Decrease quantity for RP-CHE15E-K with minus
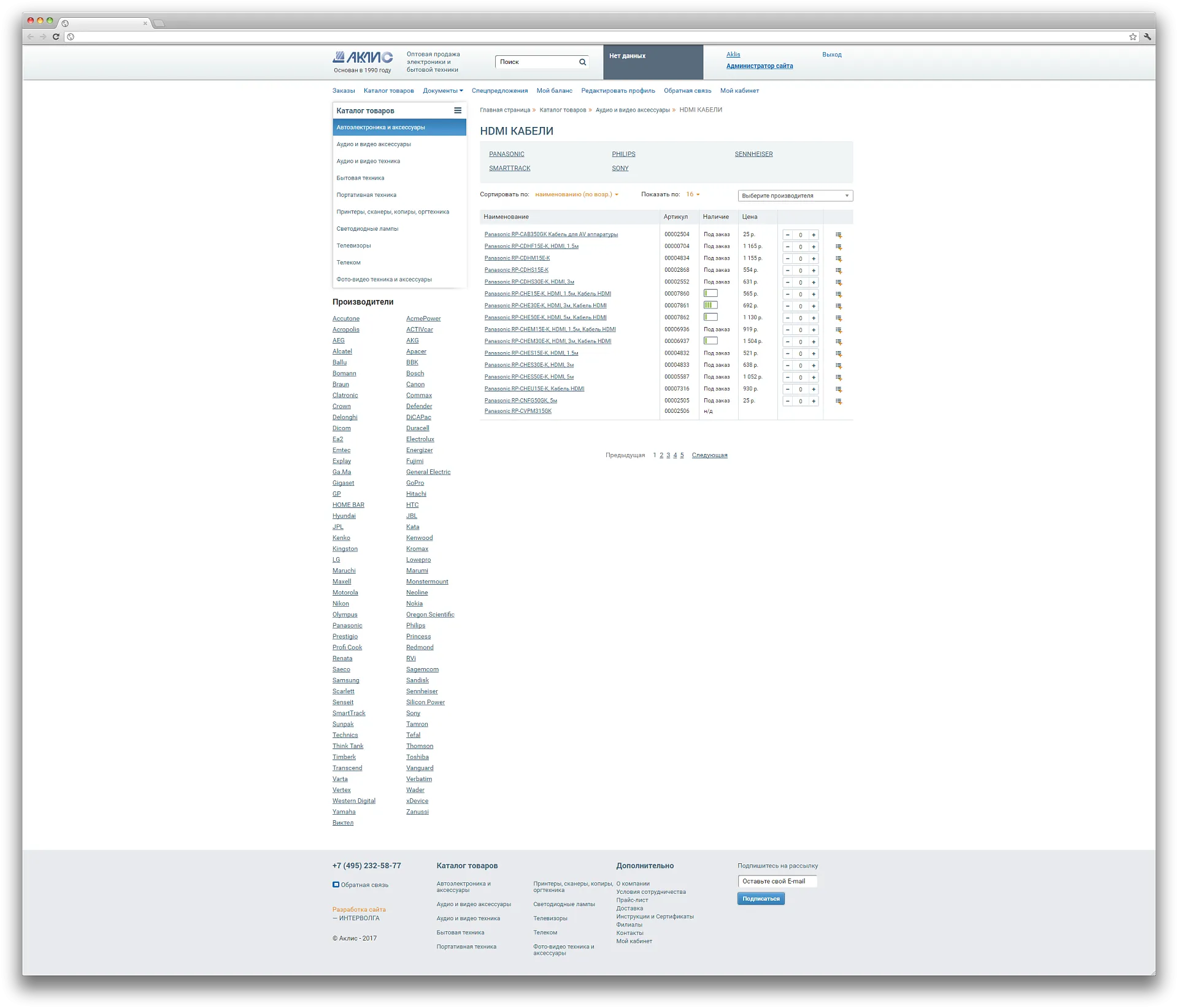The width and height of the screenshot is (1178, 1008). tap(788, 294)
